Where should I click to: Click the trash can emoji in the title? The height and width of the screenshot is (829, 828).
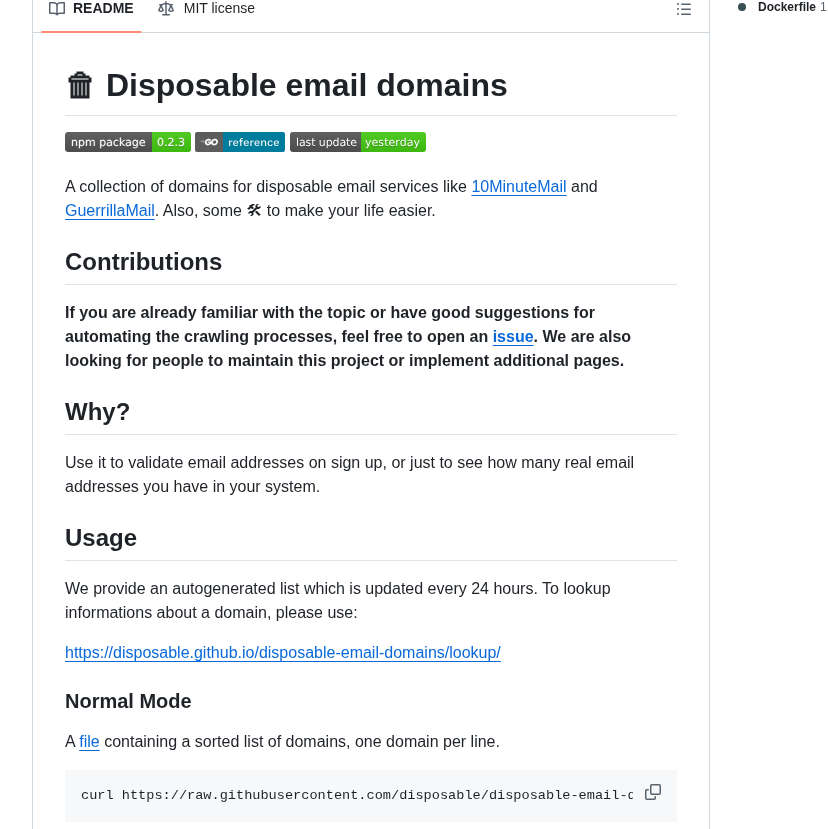80,86
